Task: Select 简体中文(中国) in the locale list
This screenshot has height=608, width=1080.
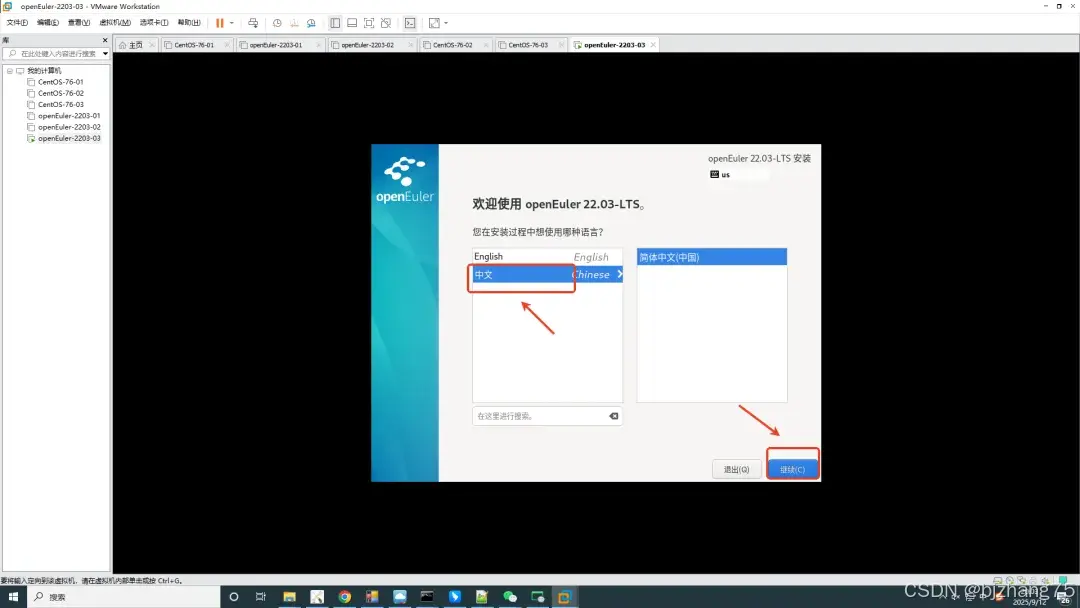Action: pos(711,256)
